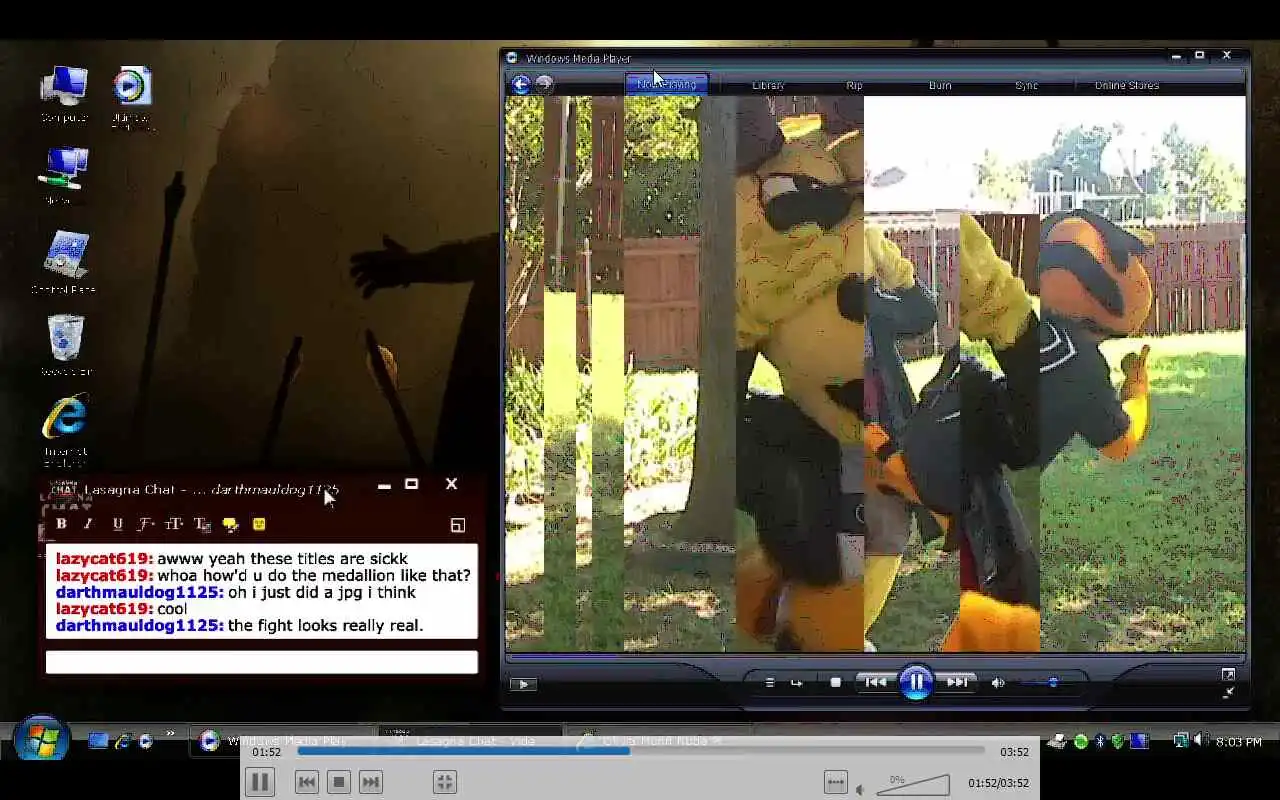Seek on the outer player progress bar

[640, 751]
